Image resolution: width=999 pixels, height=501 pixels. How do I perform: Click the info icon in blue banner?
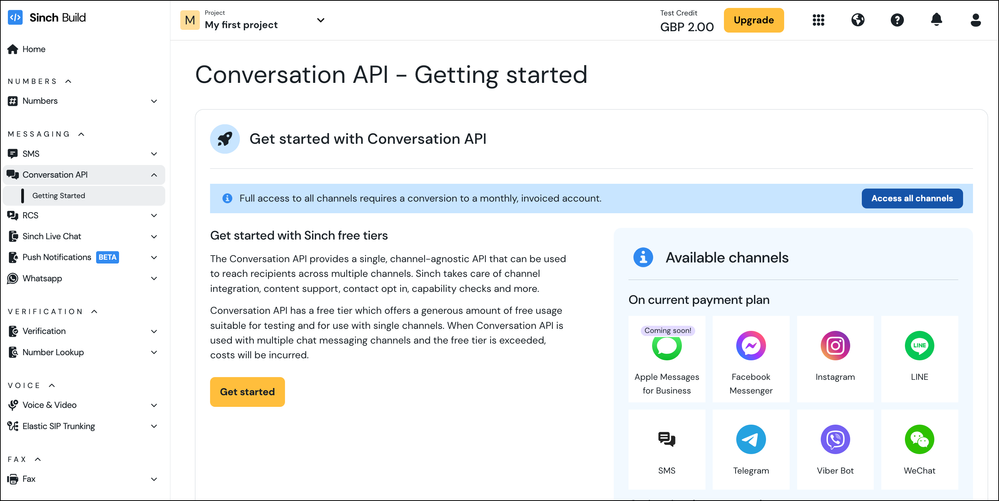[227, 198]
